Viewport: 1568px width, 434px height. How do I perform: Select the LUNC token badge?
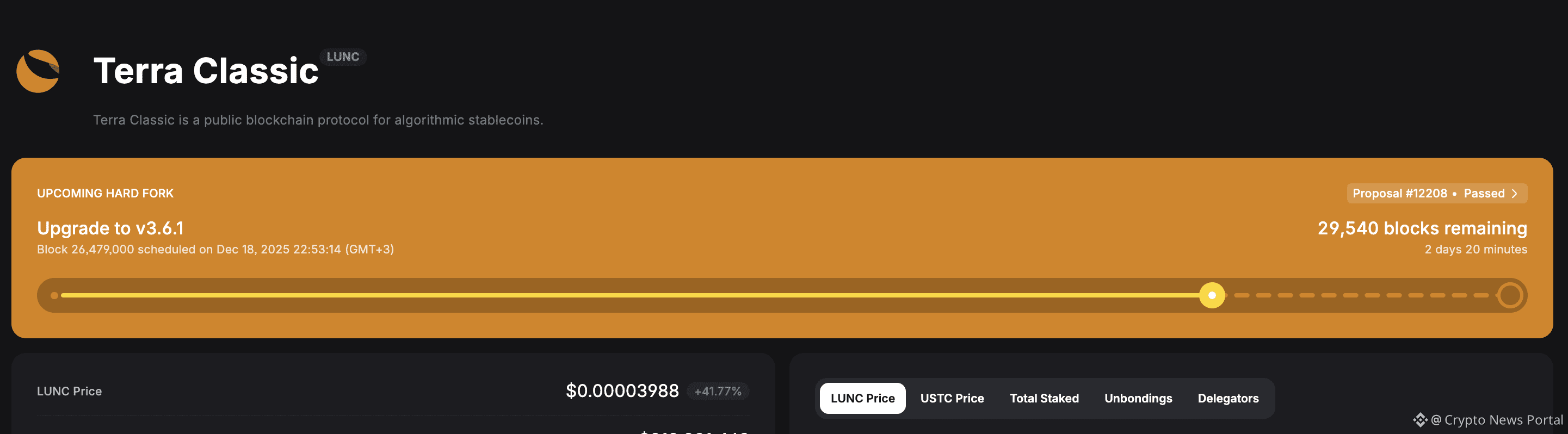(343, 56)
